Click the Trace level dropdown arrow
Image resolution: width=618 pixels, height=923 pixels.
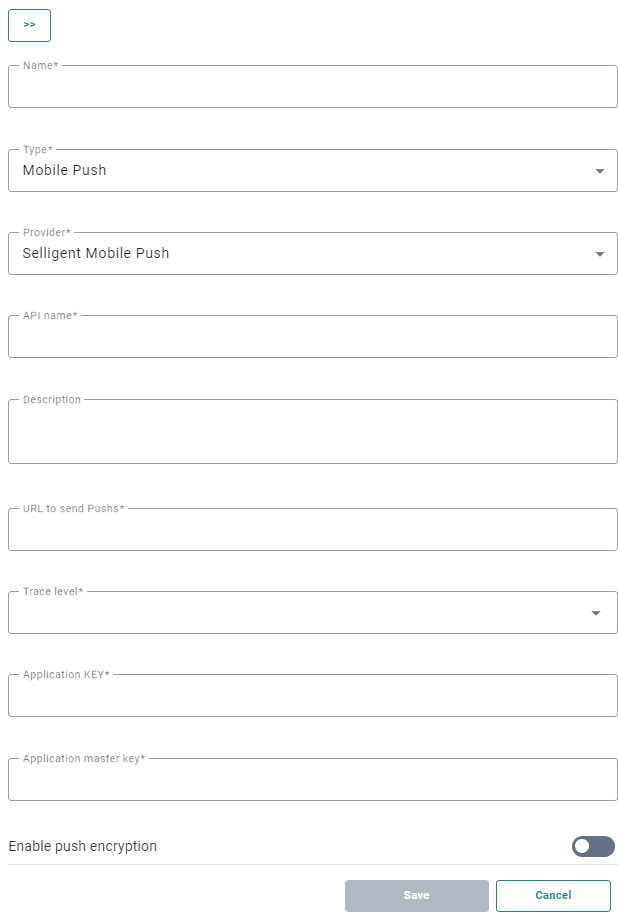point(596,613)
